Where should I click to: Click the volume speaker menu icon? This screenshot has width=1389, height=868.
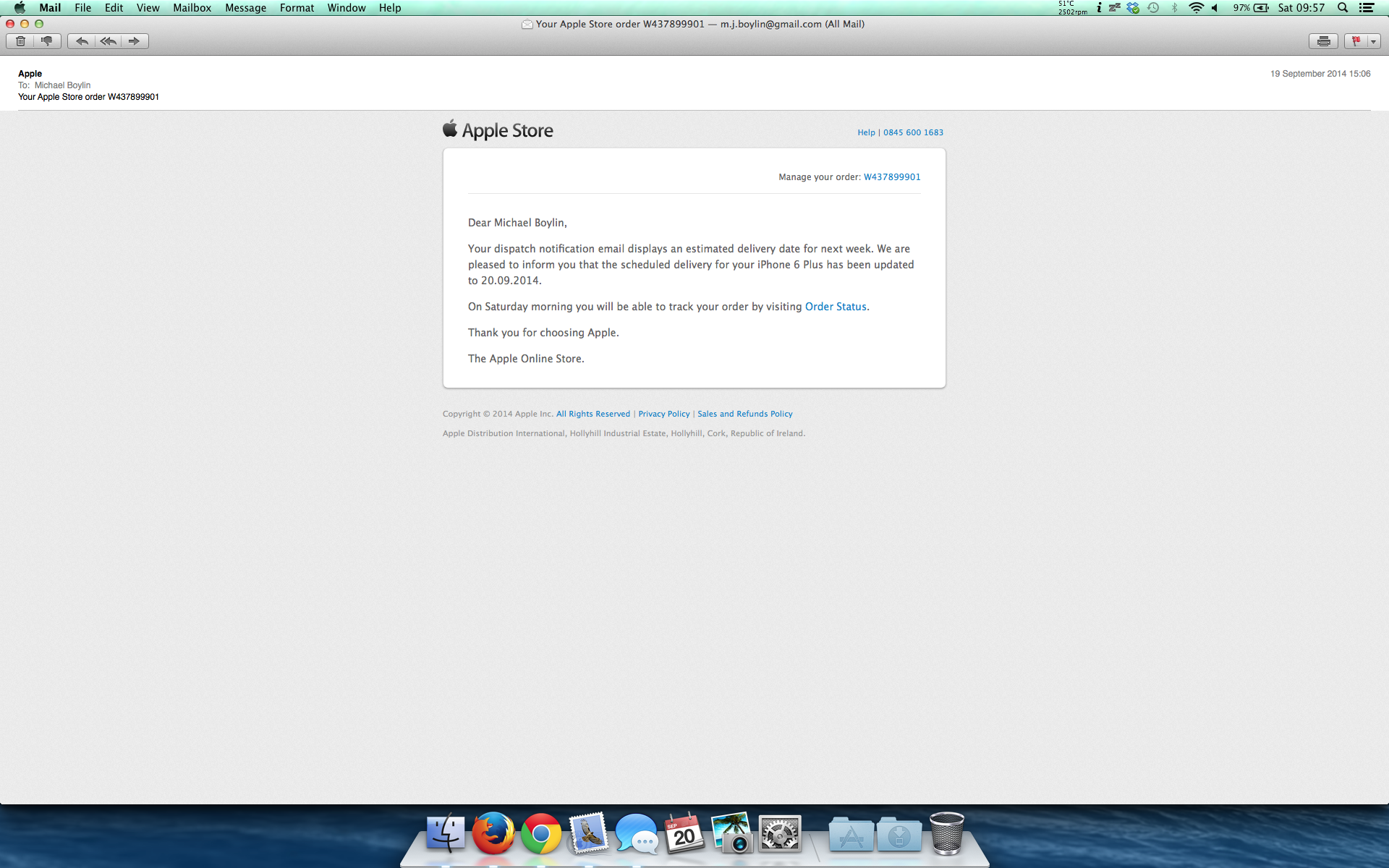coord(1215,8)
